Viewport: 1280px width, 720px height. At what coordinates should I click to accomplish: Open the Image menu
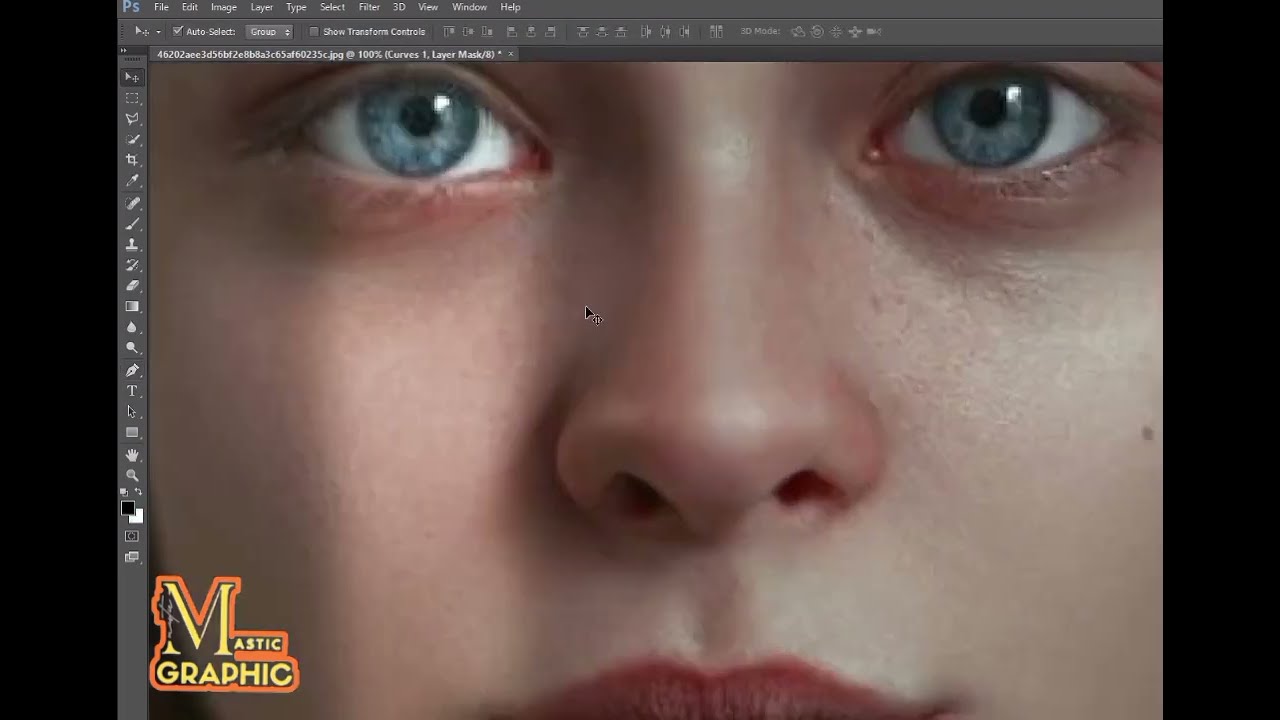point(224,7)
